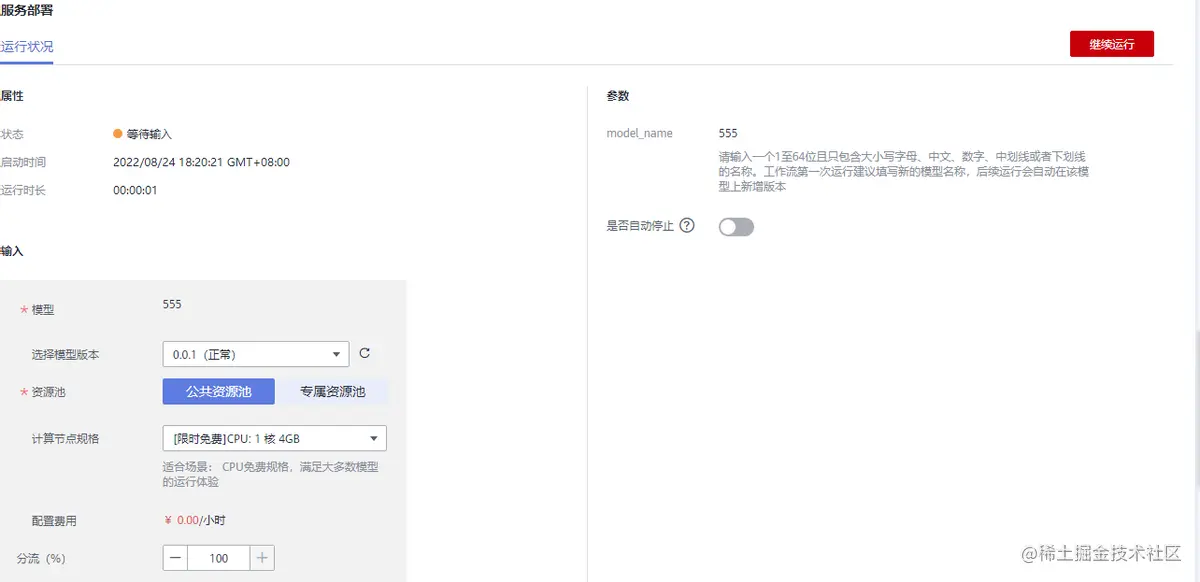Click the 适合场景 CPU description text
Screen dimensions: 1200x582
pos(270,474)
